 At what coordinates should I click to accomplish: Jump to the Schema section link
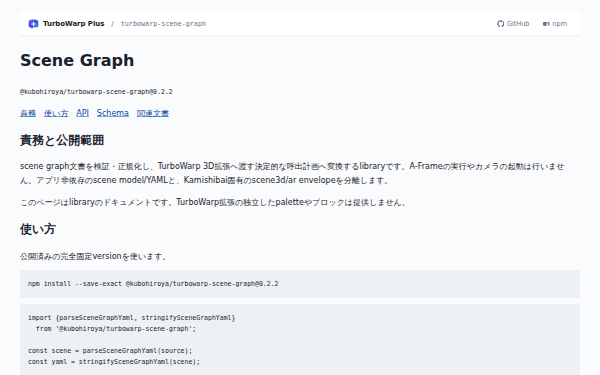(x=112, y=113)
